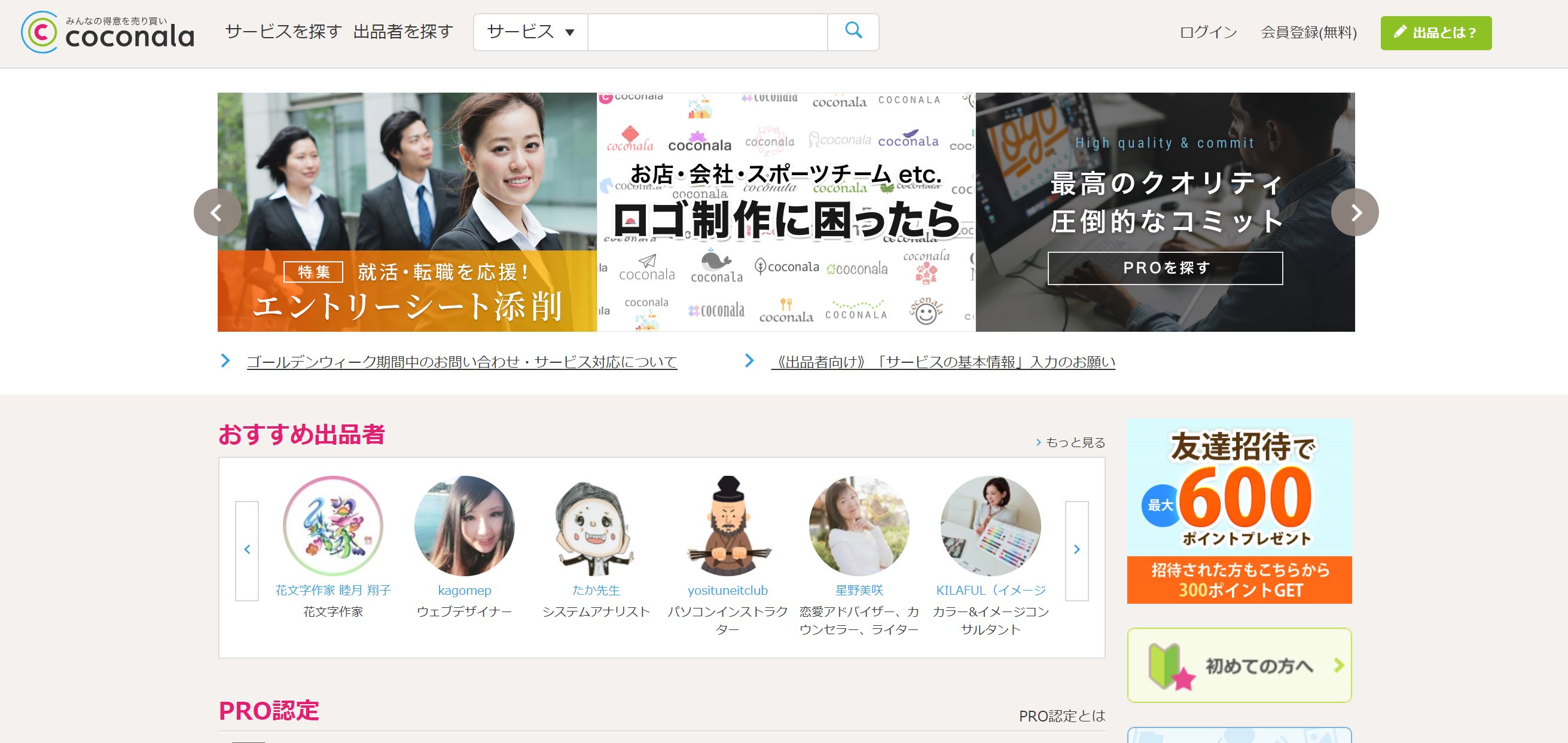Open 《出品者向け》サービスの基本情報 notice link

point(943,362)
